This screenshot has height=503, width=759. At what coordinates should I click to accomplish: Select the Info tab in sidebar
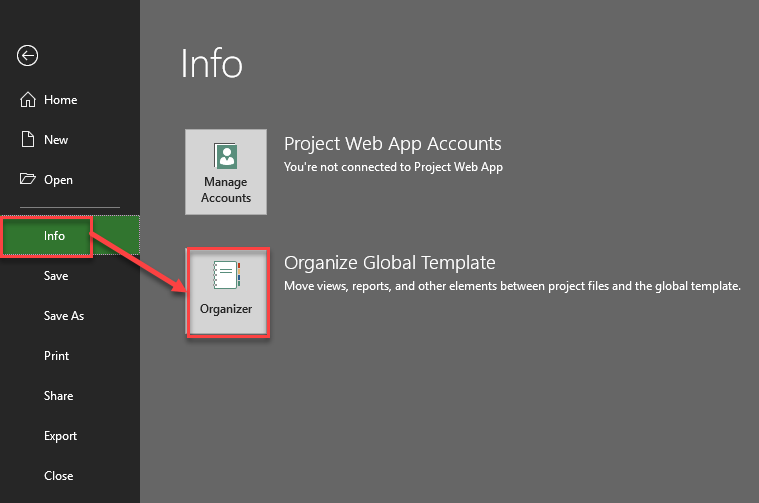point(54,236)
